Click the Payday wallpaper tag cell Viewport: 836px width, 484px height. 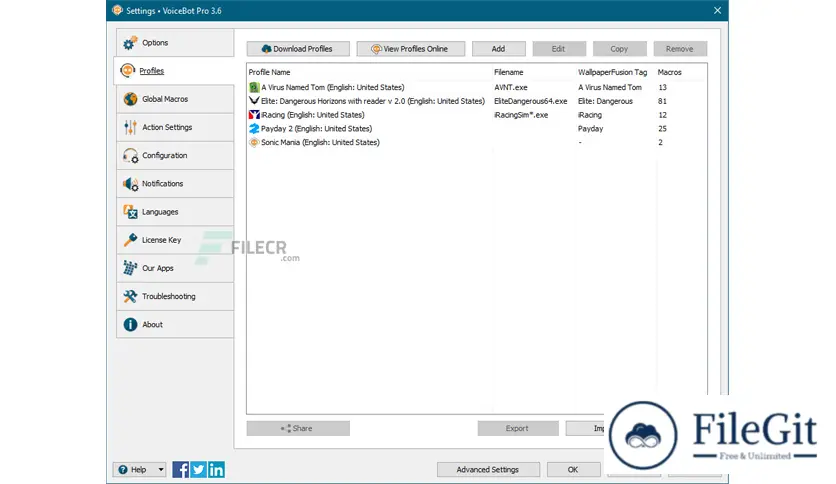[591, 129]
